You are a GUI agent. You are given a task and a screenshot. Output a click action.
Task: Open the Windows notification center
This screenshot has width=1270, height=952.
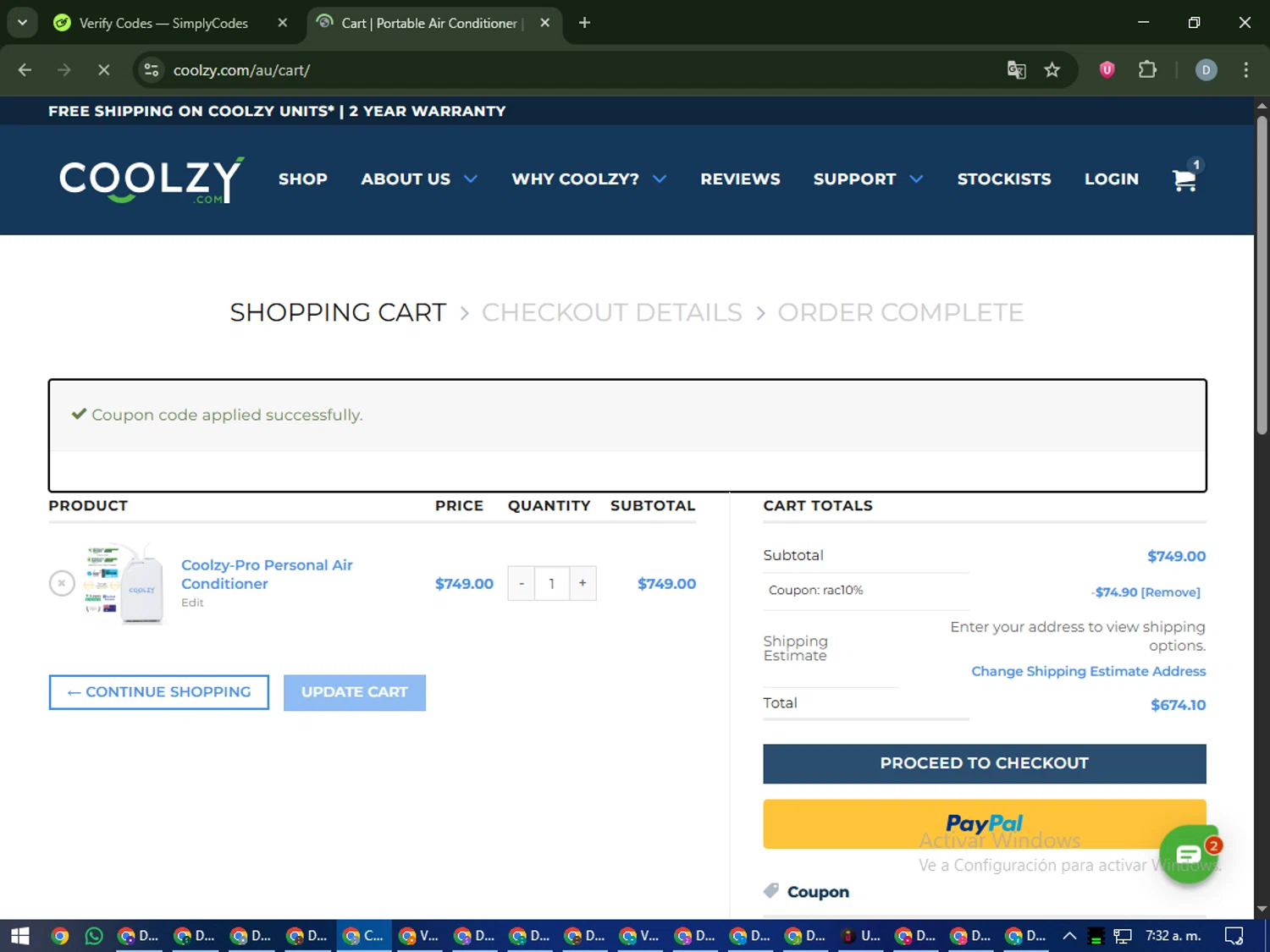(1234, 936)
